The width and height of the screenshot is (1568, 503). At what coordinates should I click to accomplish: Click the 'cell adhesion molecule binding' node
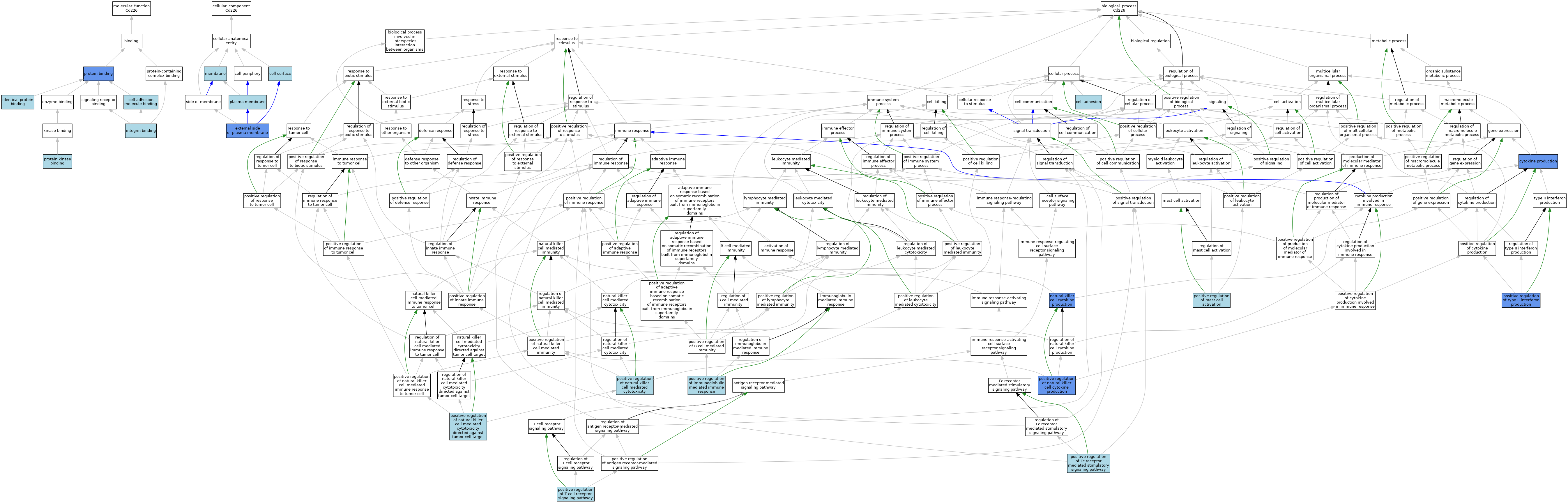click(141, 102)
